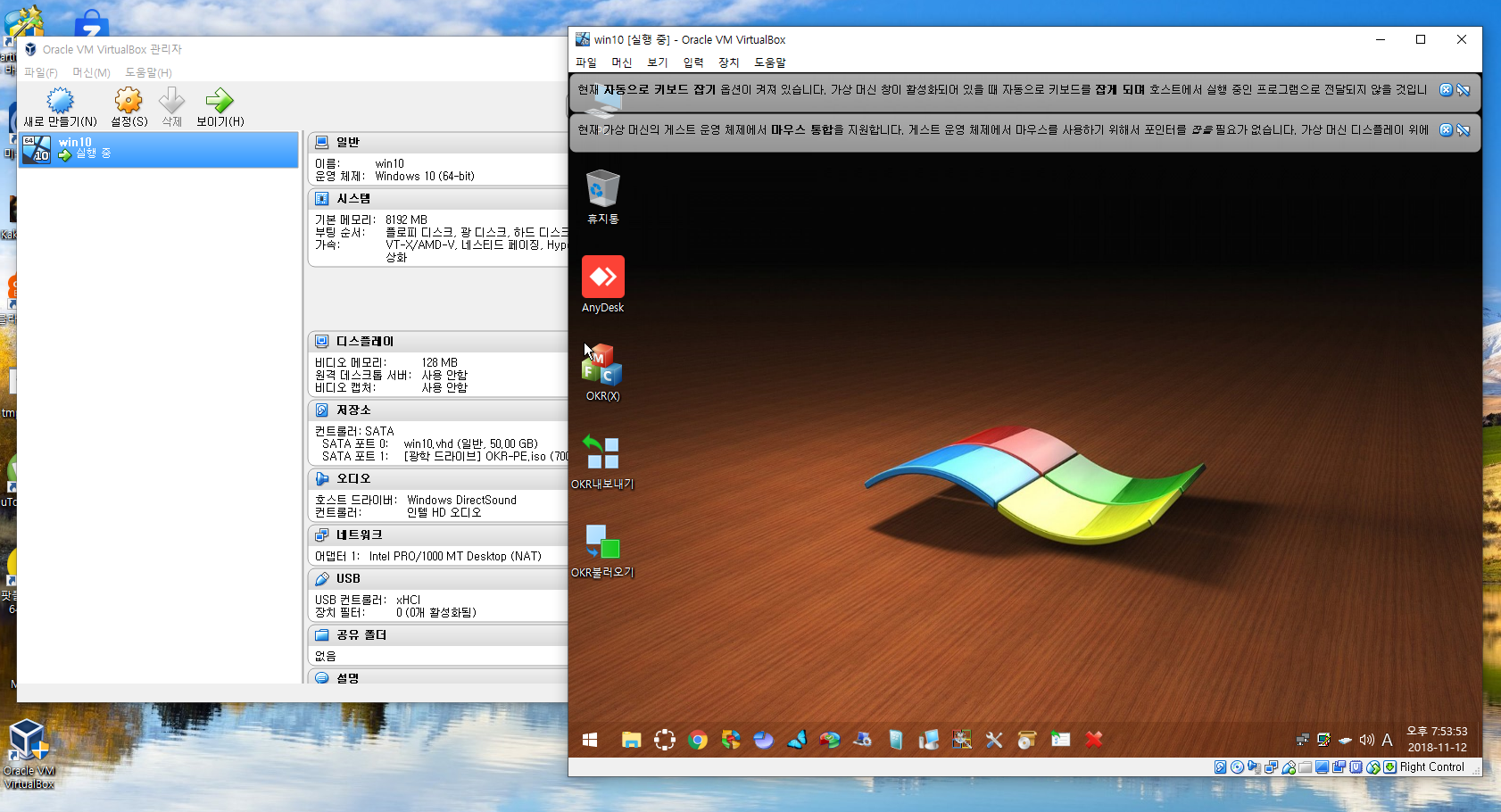The width and height of the screenshot is (1501, 812).
Task: Click red X icon in guest taskbar
Action: [x=1094, y=740]
